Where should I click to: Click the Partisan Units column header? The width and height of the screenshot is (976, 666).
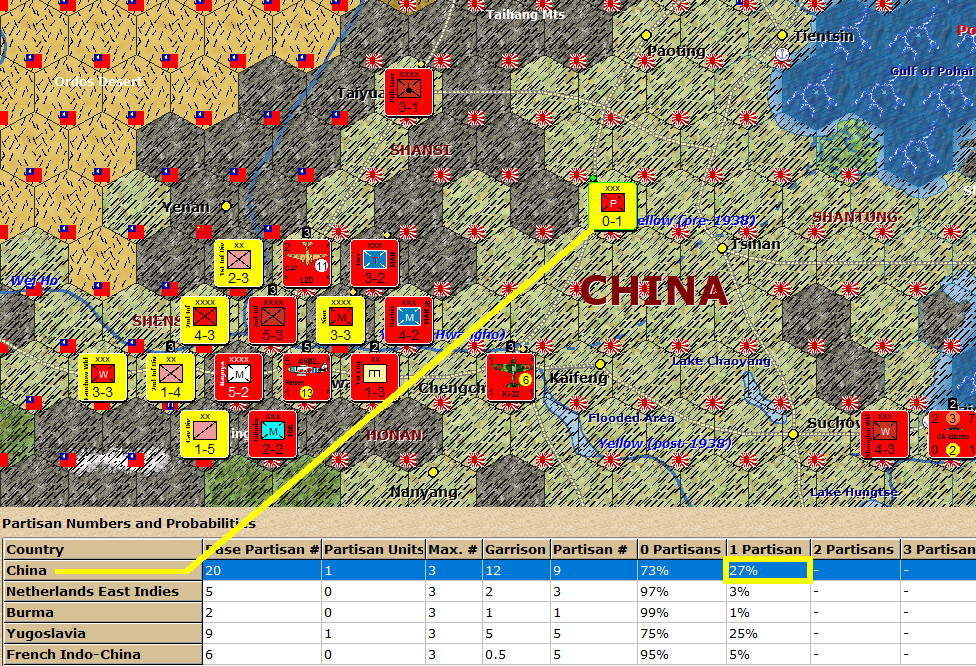[373, 550]
